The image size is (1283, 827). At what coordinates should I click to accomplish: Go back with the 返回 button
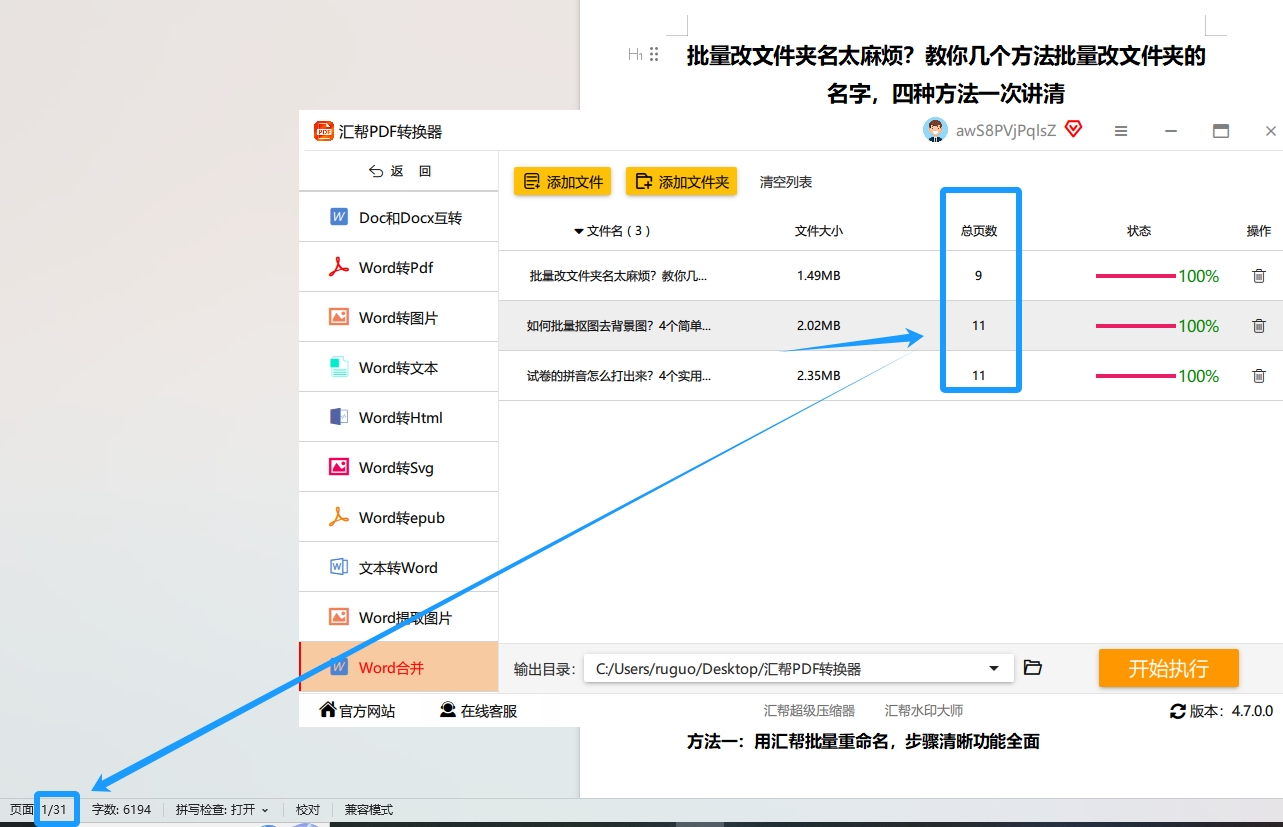(x=399, y=171)
